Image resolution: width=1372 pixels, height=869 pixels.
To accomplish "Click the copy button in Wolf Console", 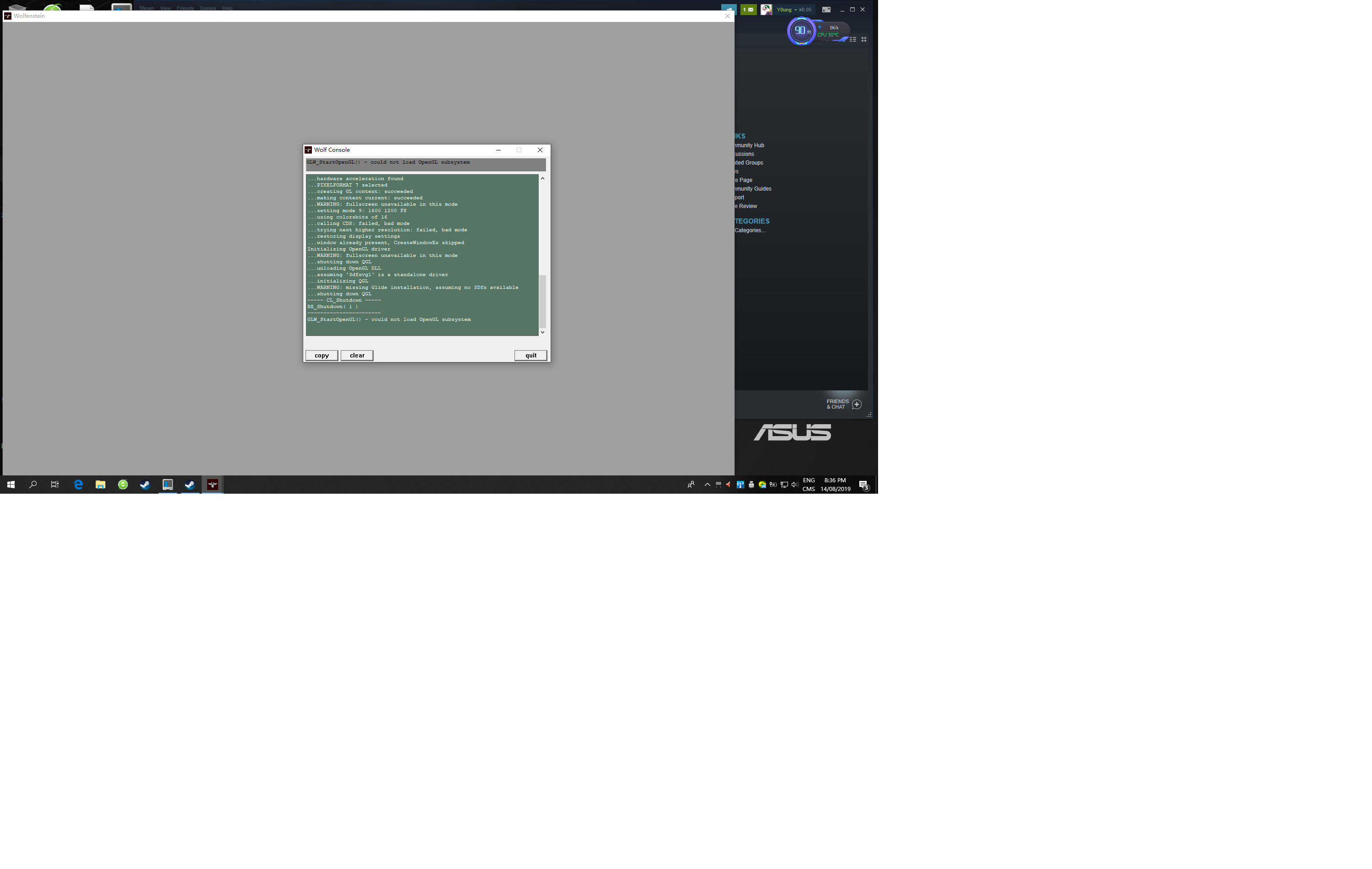I will [322, 355].
